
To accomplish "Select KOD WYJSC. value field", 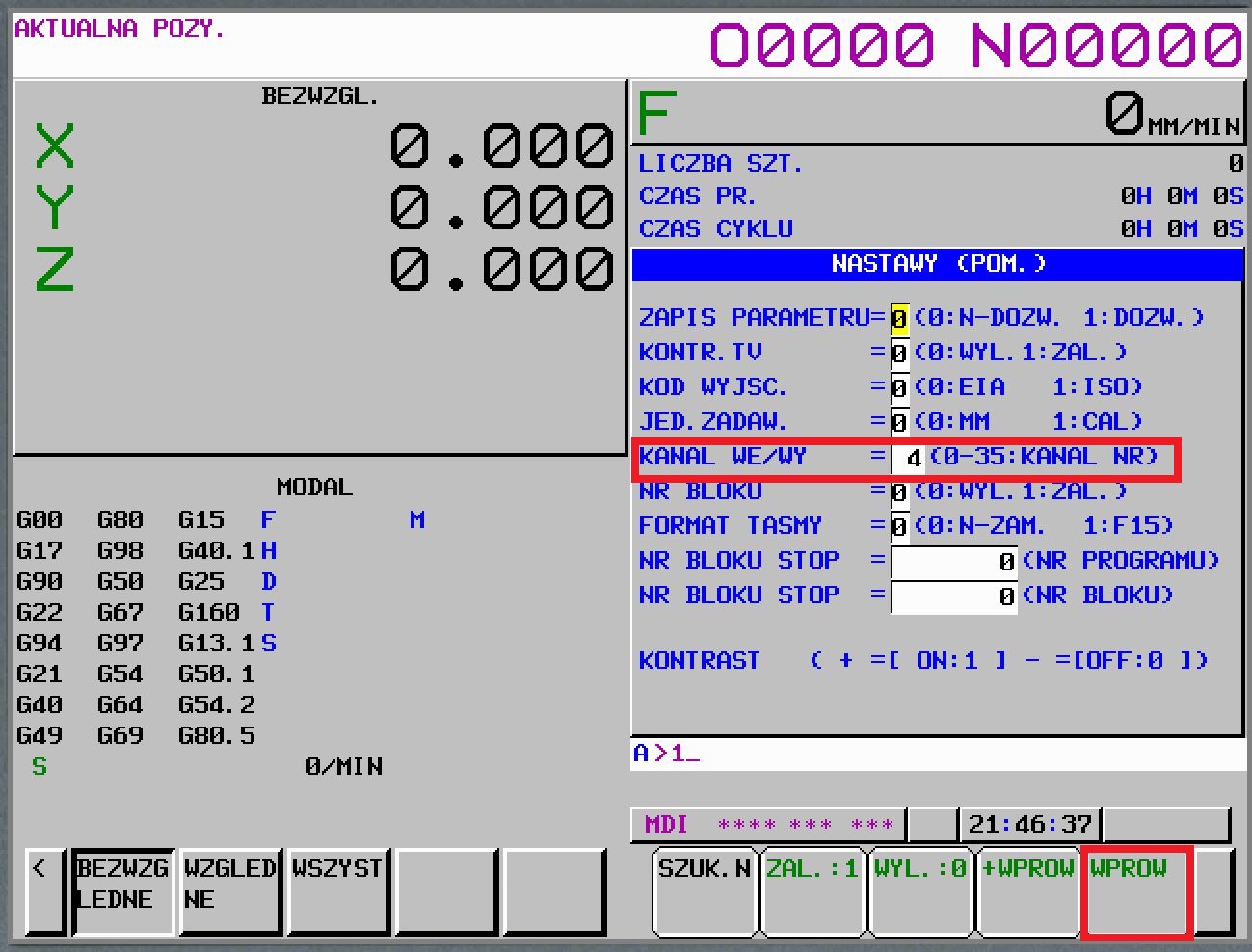I will [x=898, y=388].
